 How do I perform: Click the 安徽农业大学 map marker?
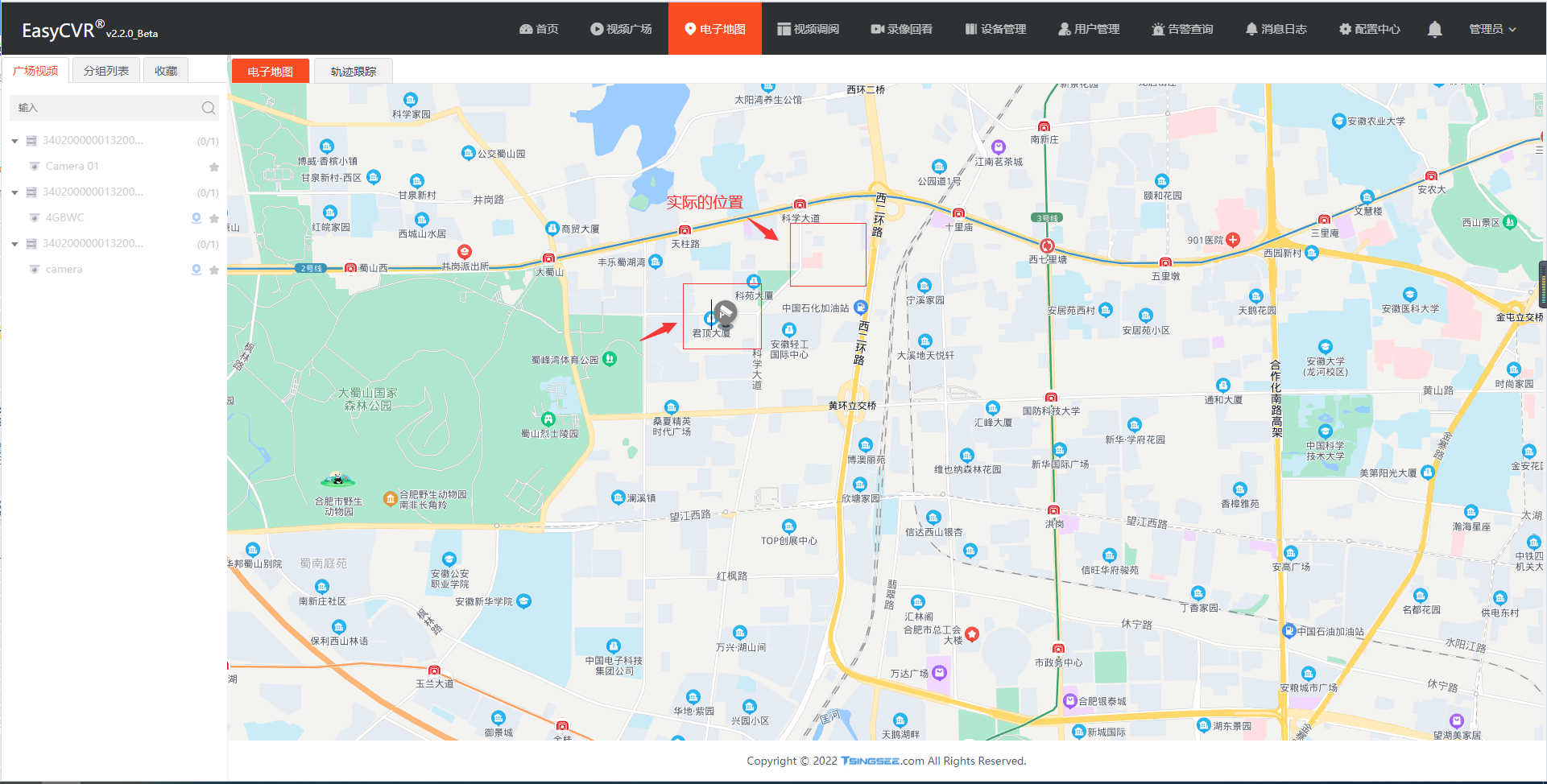(1338, 122)
